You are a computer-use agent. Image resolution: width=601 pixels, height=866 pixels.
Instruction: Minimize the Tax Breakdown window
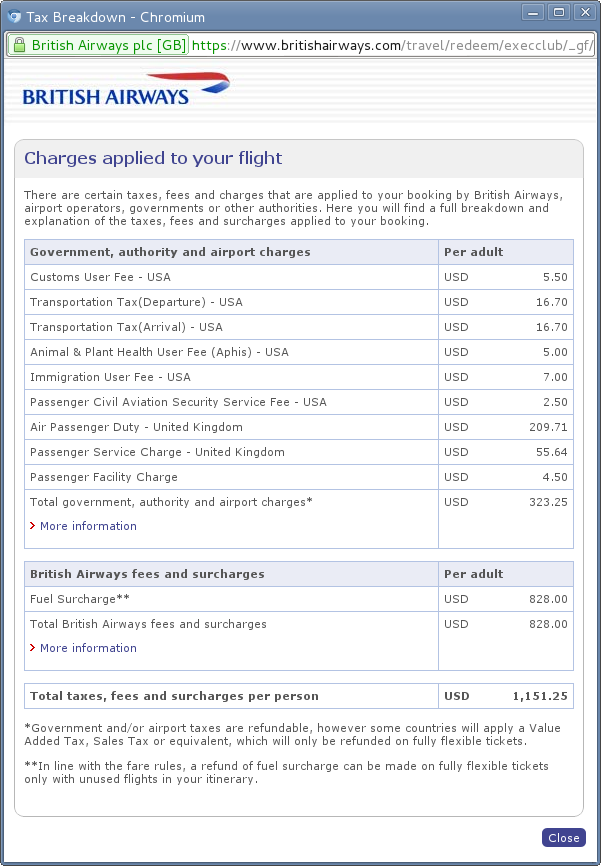point(535,13)
